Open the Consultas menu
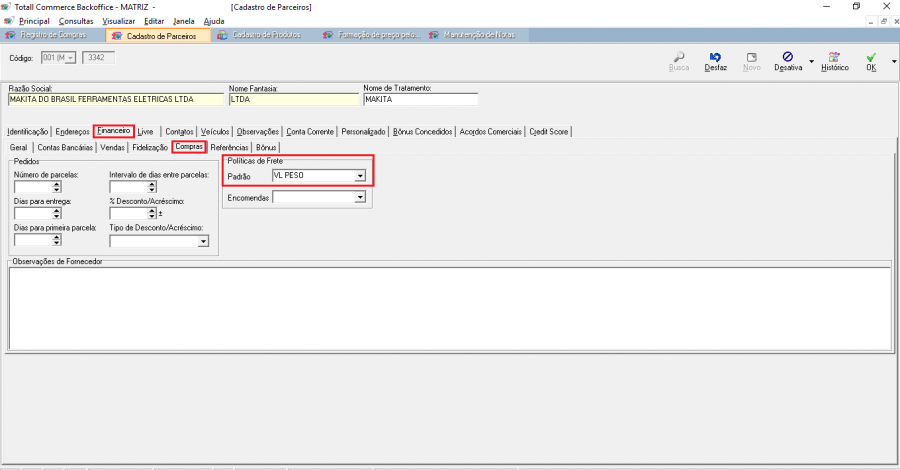The width and height of the screenshot is (900, 470). click(76, 21)
